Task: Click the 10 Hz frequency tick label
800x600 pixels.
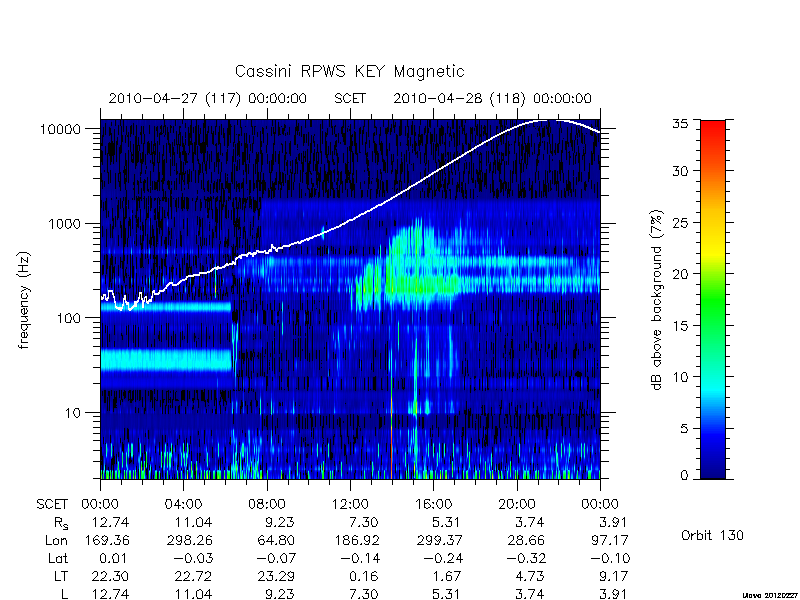Action: pyautogui.click(x=73, y=412)
